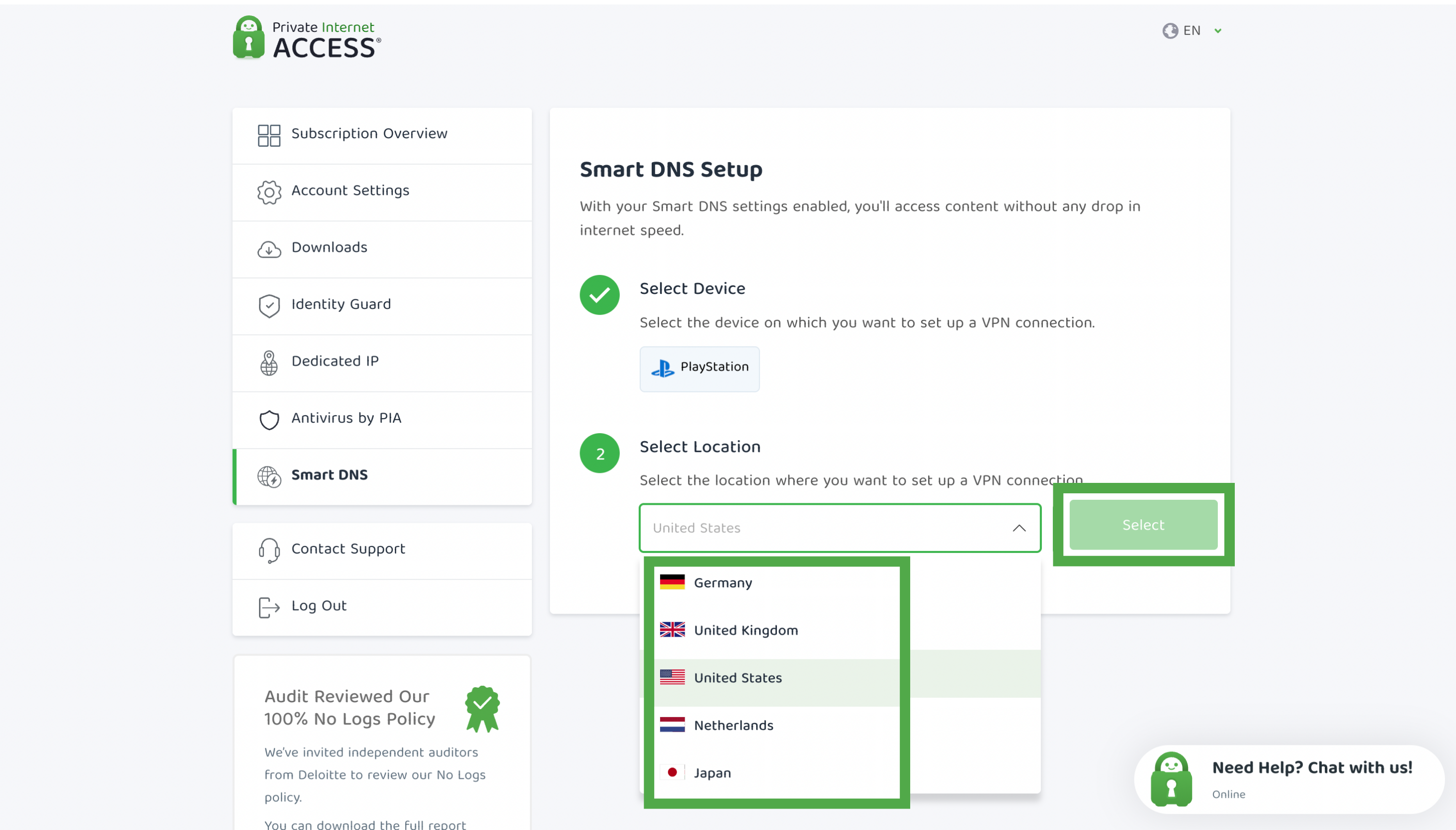Choose the PlayStation device button

pos(699,369)
